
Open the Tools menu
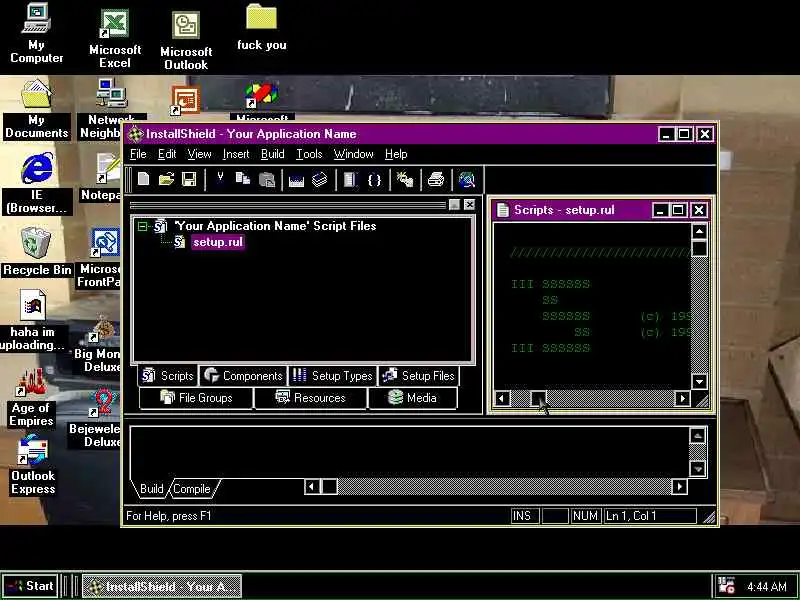pos(309,154)
